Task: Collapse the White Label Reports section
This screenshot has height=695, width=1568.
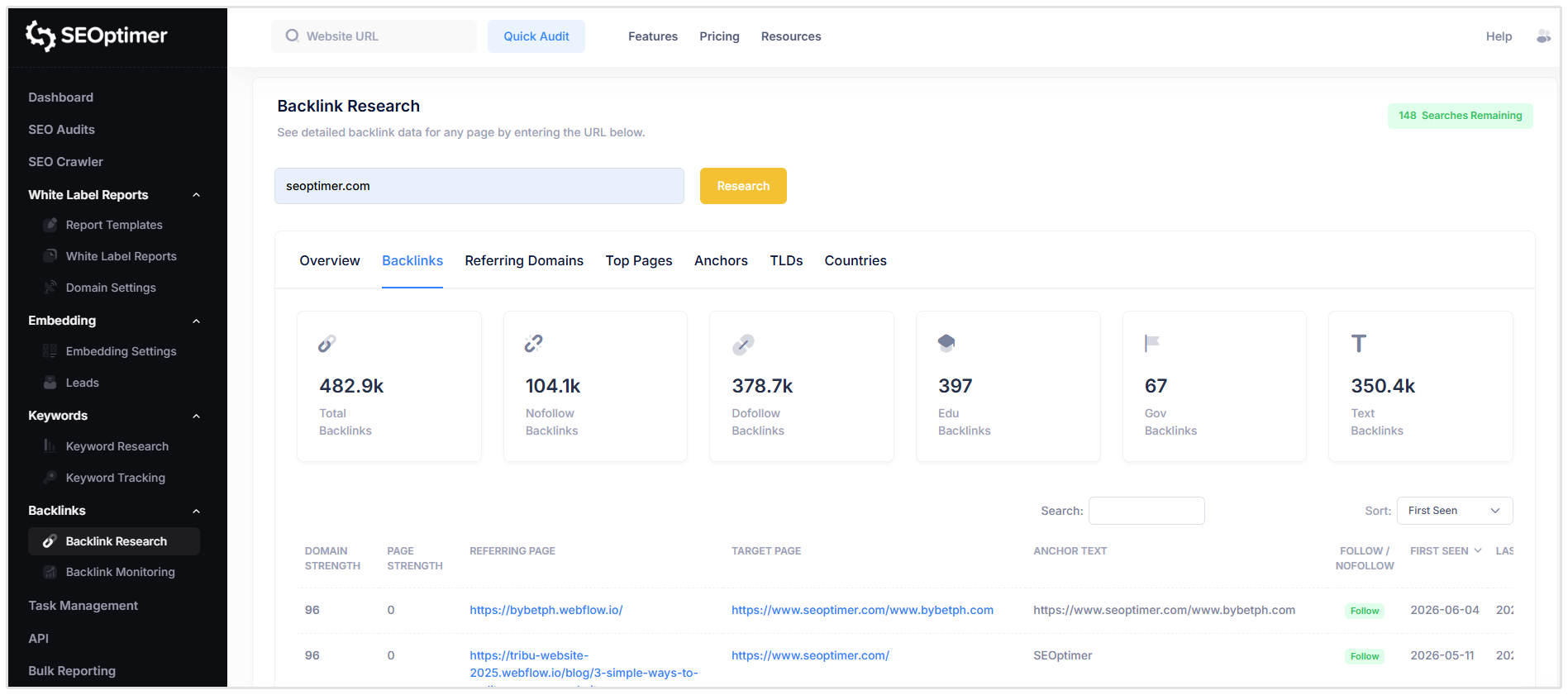Action: click(x=196, y=195)
